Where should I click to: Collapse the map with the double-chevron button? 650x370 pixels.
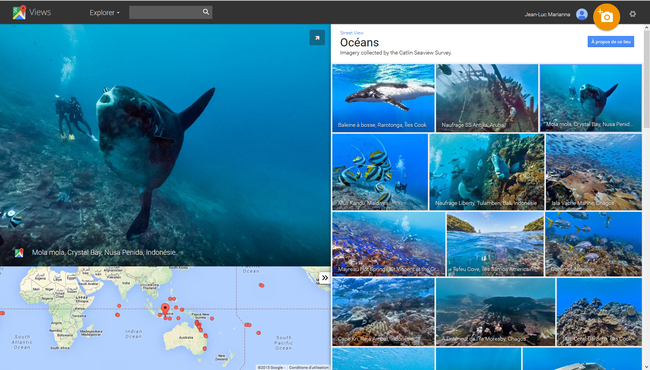tap(325, 278)
